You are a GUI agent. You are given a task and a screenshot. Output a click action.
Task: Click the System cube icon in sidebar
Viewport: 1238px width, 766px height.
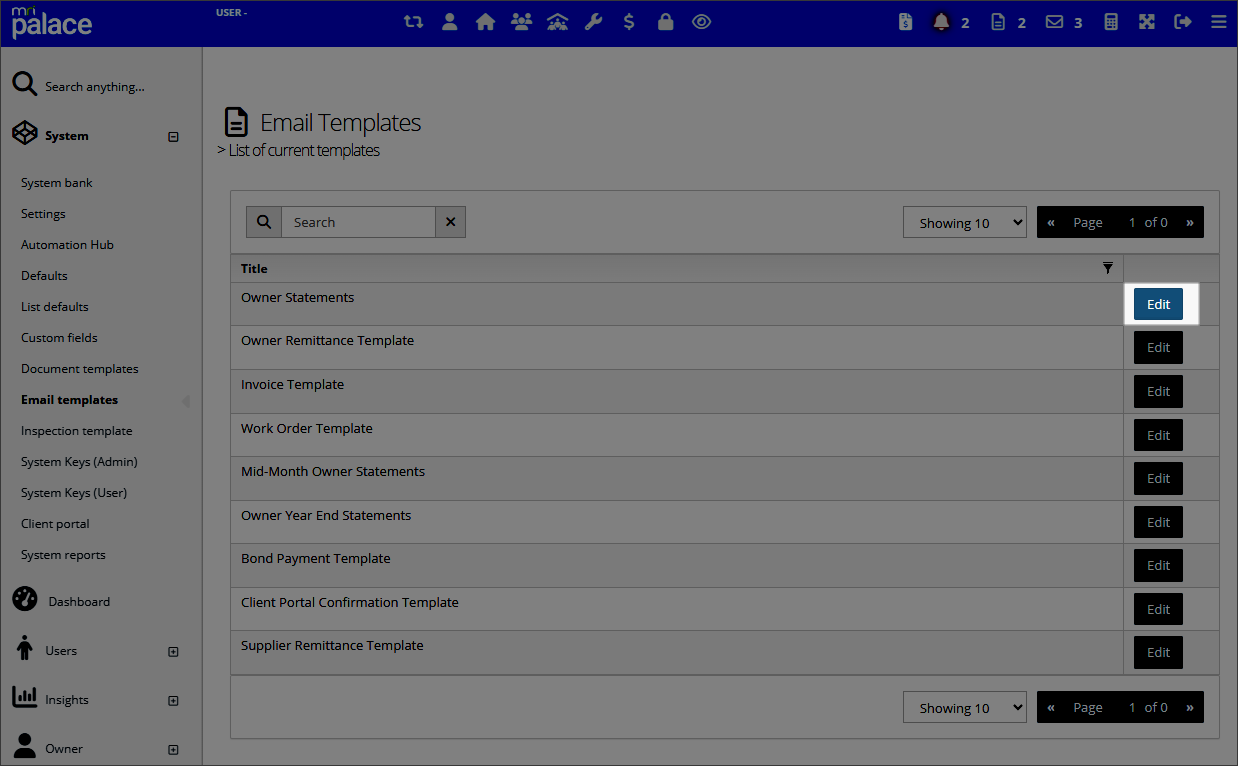point(25,135)
